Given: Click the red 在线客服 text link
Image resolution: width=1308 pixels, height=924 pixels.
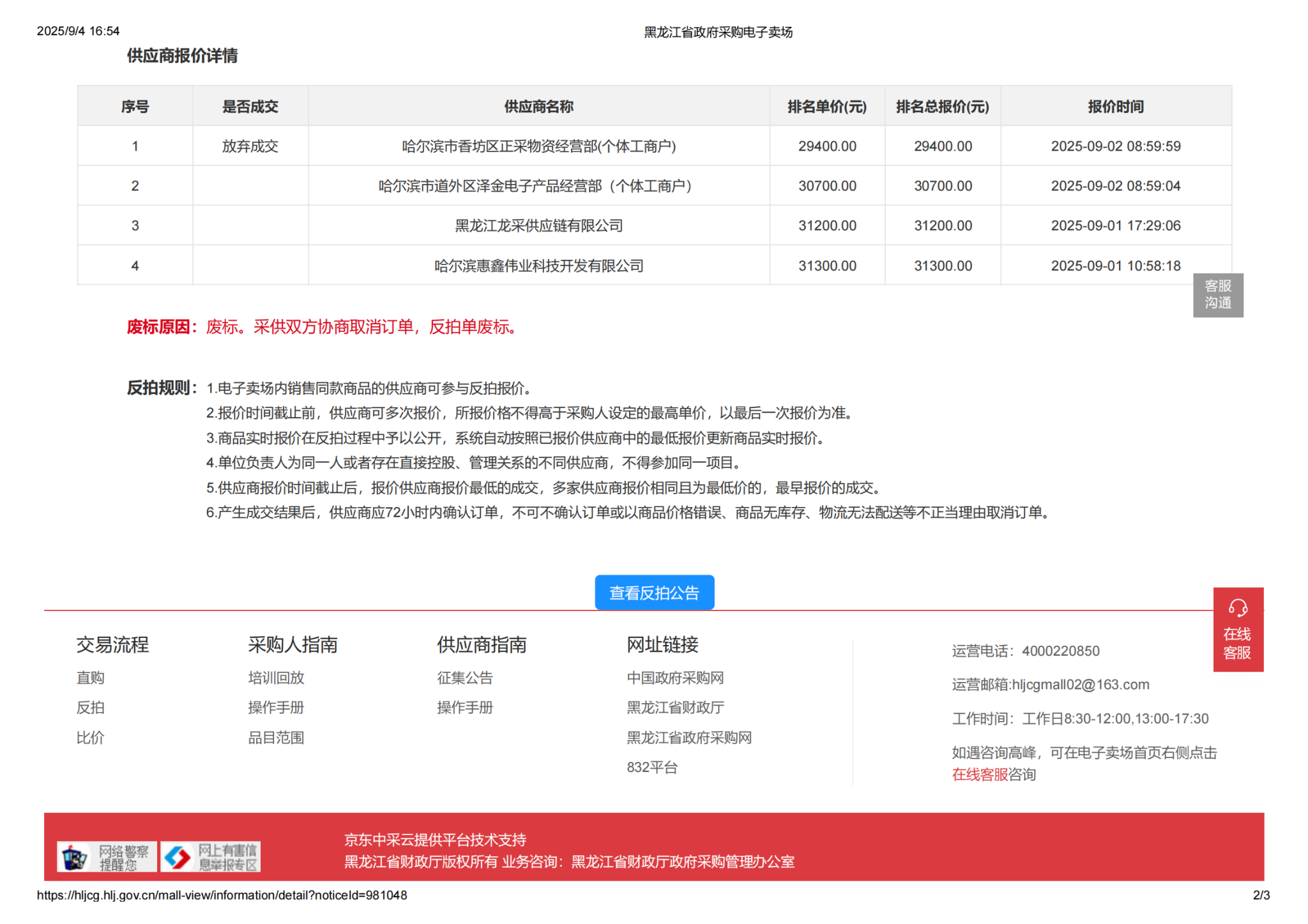Looking at the screenshot, I should tap(979, 775).
